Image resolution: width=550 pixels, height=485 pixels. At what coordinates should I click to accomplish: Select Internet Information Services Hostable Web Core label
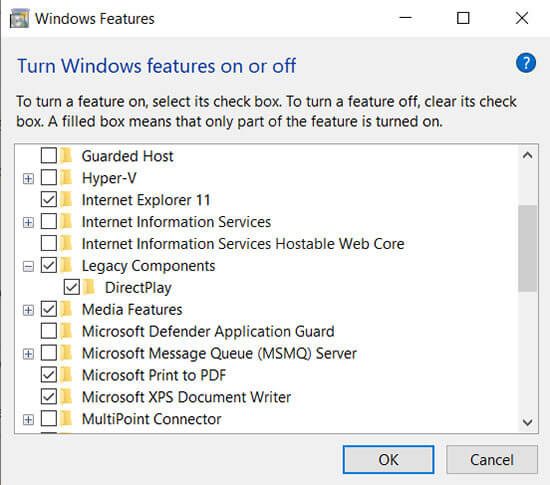point(243,244)
